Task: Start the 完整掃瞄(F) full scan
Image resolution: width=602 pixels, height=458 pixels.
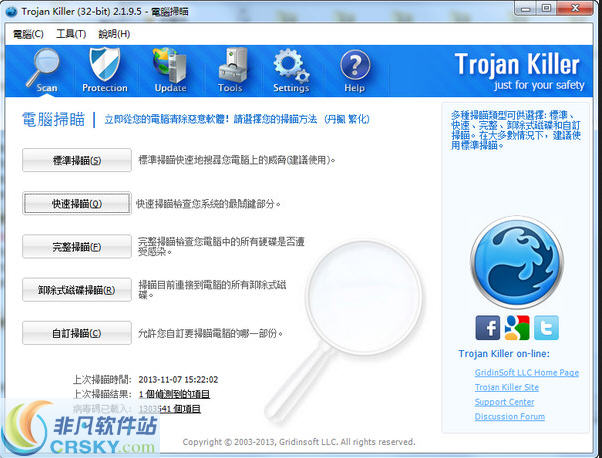Action: coord(77,246)
